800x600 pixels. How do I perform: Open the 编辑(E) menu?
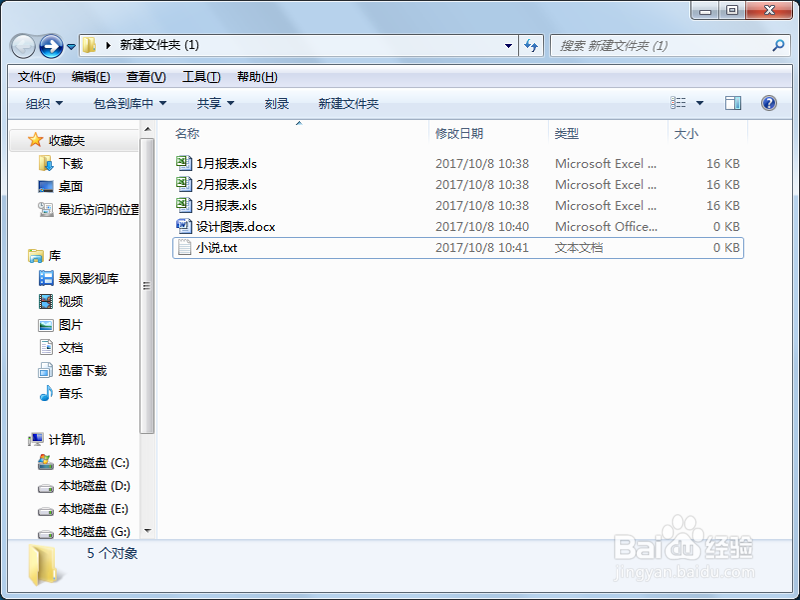[90, 77]
